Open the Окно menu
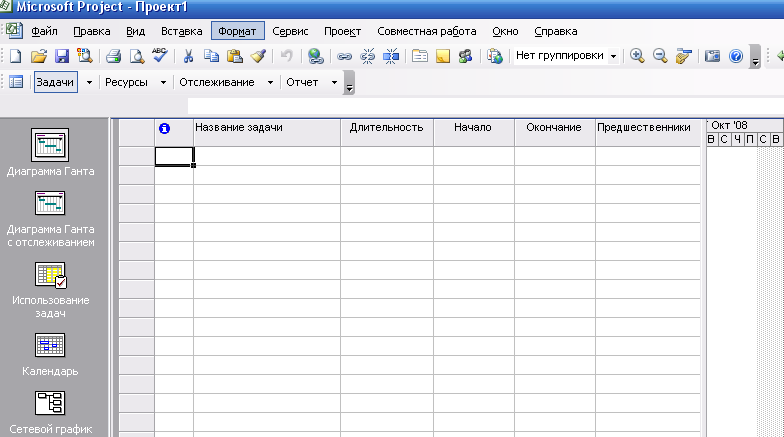The height and width of the screenshot is (437, 784). click(x=505, y=31)
